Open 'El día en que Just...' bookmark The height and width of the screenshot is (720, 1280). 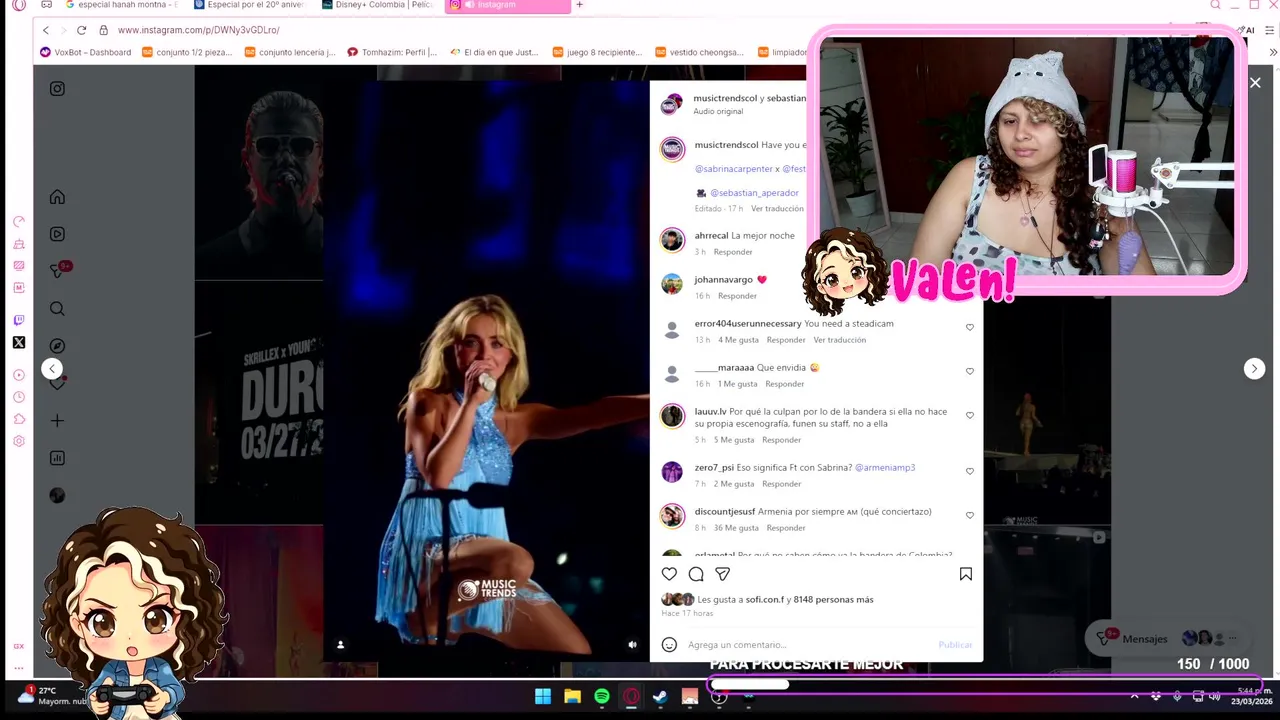(x=494, y=52)
